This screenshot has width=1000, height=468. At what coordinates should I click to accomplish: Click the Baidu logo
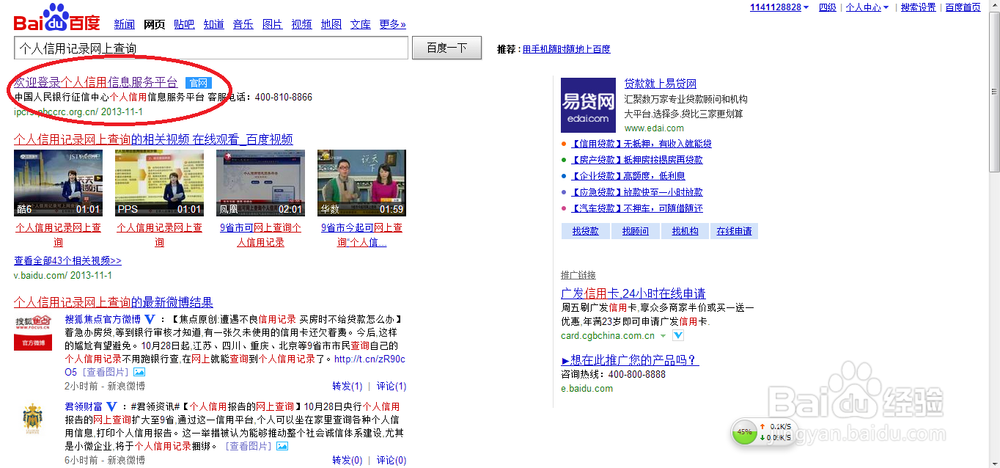click(57, 17)
